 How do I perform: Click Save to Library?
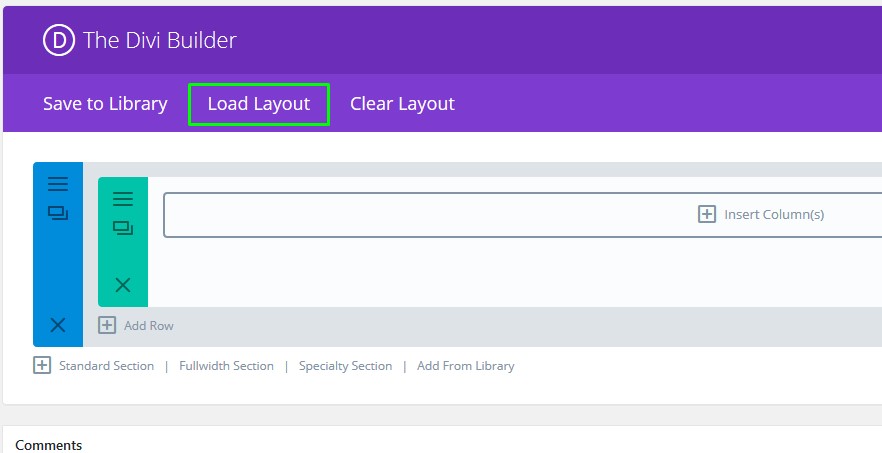[105, 104]
